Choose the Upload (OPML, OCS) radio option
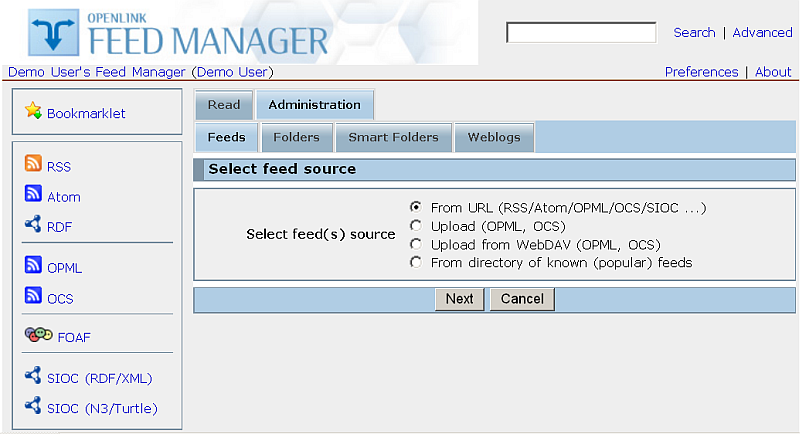Screen dimensions: 800x434 point(416,226)
